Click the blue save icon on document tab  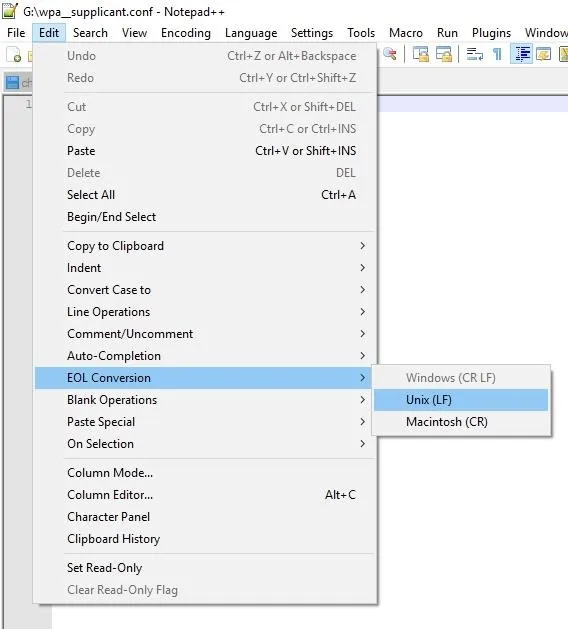pos(12,83)
